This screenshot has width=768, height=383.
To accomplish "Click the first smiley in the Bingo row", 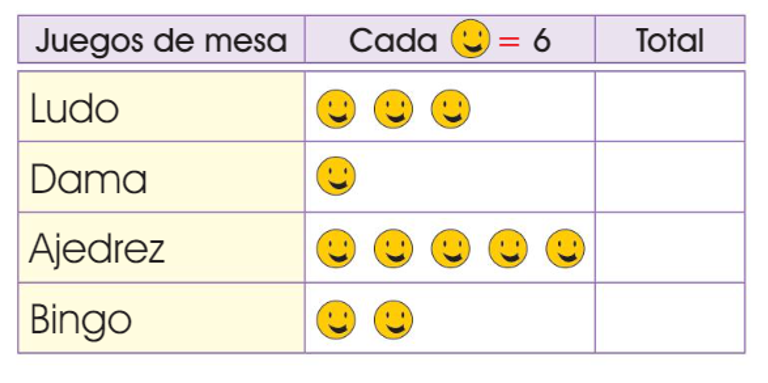I will (336, 320).
